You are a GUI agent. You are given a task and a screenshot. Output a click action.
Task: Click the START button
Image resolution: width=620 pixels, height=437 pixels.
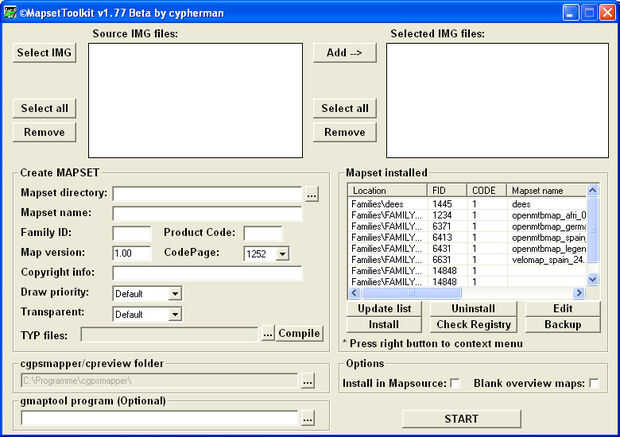click(x=461, y=419)
